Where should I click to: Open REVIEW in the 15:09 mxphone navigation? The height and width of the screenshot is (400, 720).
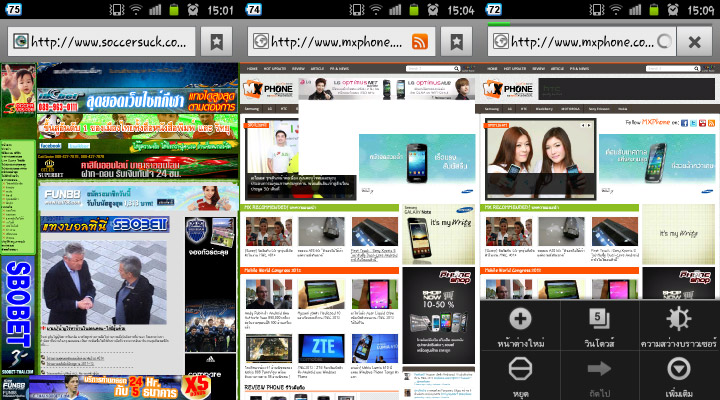pyautogui.click(x=538, y=68)
